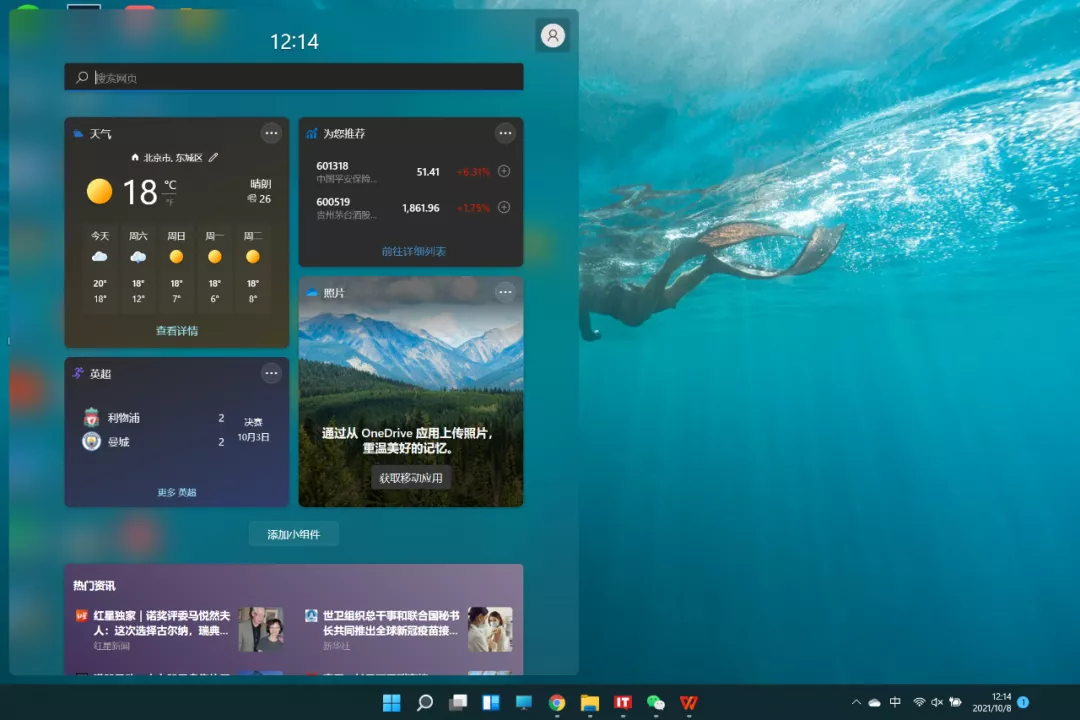
Task: Open File Explorer from taskbar
Action: [x=590, y=702]
